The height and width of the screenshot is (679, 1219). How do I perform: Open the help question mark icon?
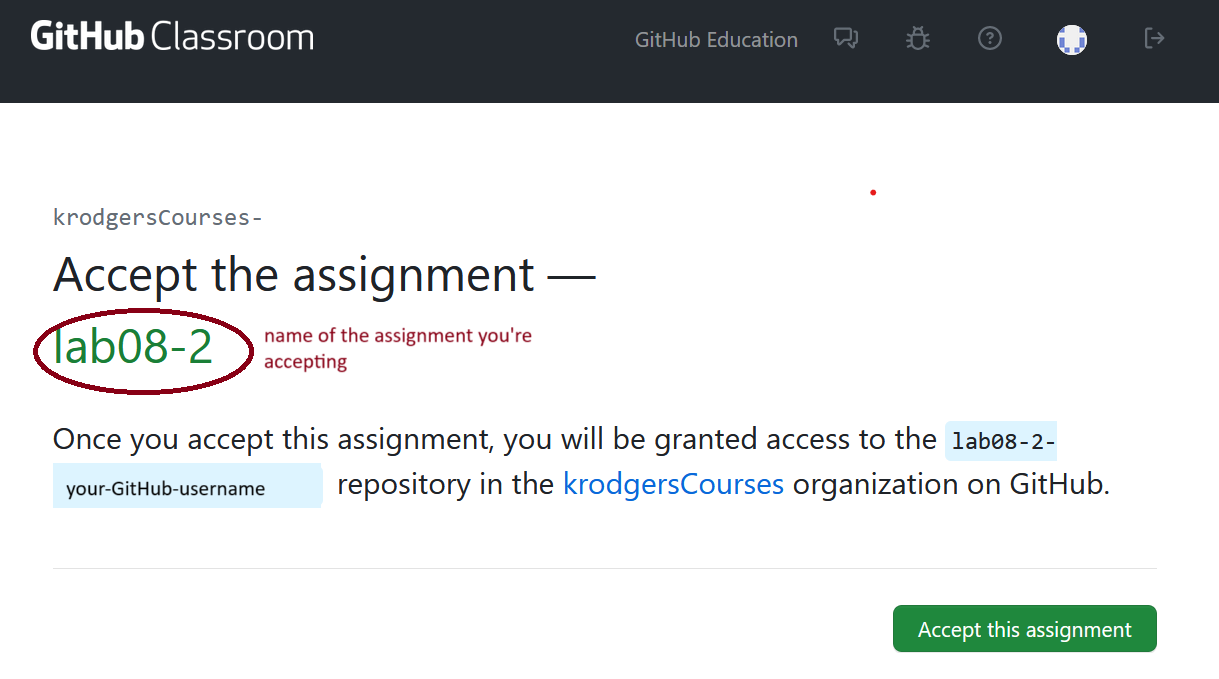coord(989,39)
